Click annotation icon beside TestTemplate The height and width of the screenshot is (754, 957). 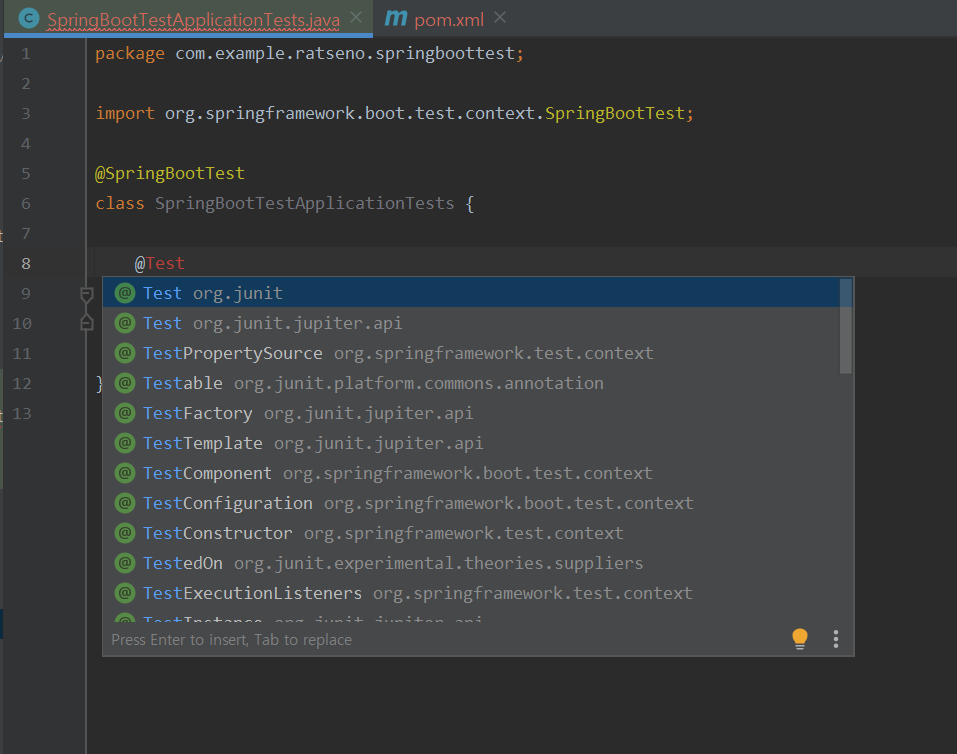coord(125,443)
